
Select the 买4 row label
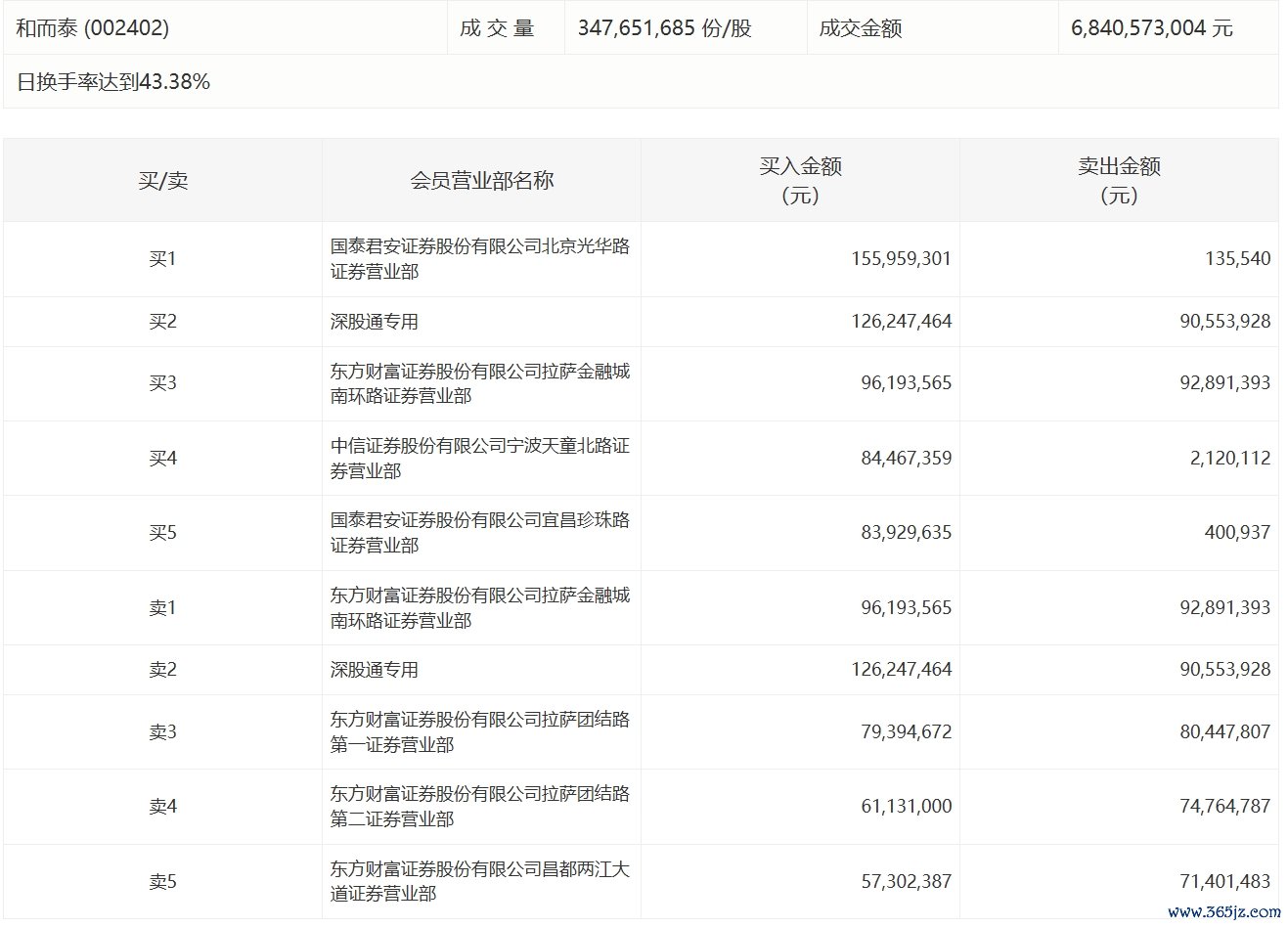[x=162, y=458]
